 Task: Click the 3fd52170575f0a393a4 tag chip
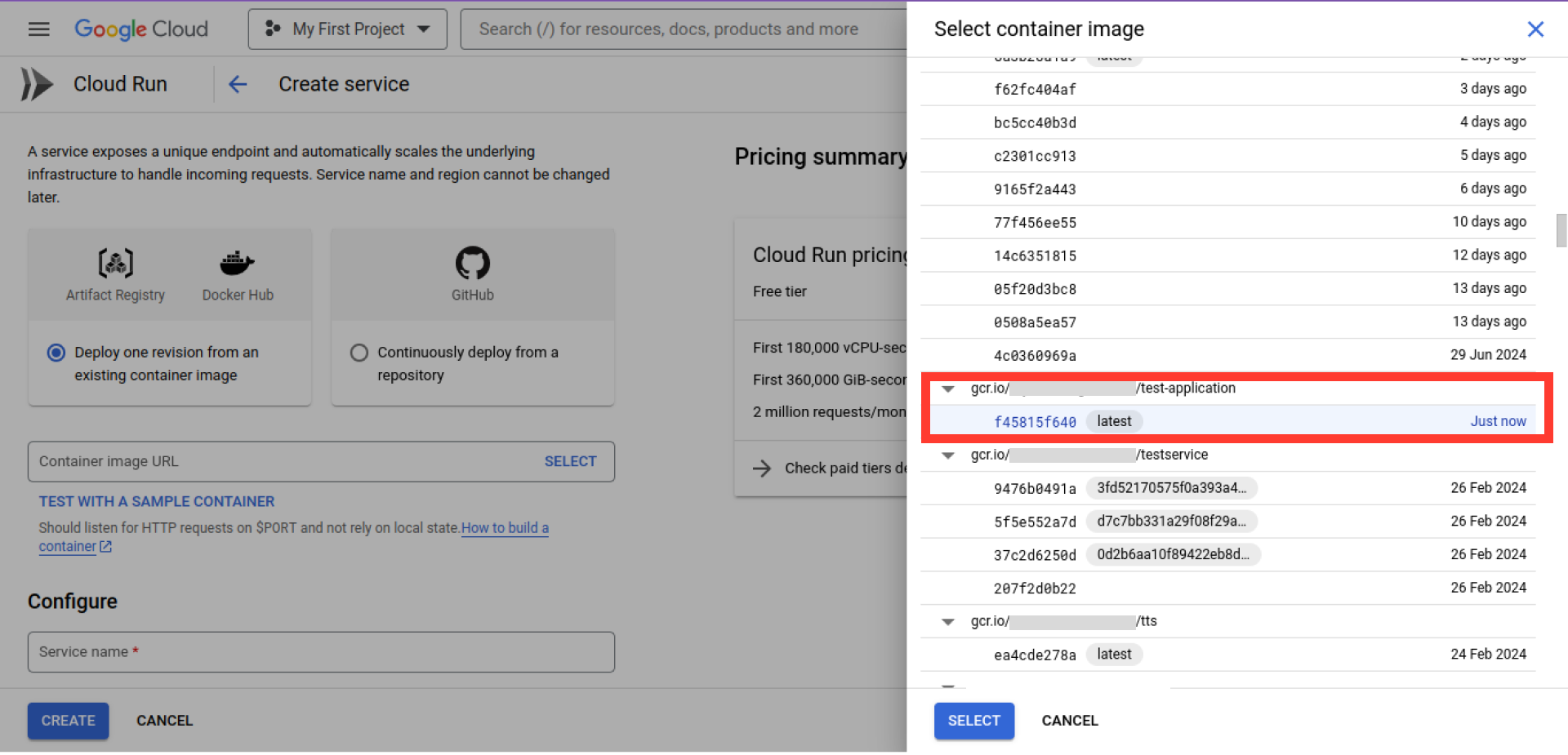1171,488
